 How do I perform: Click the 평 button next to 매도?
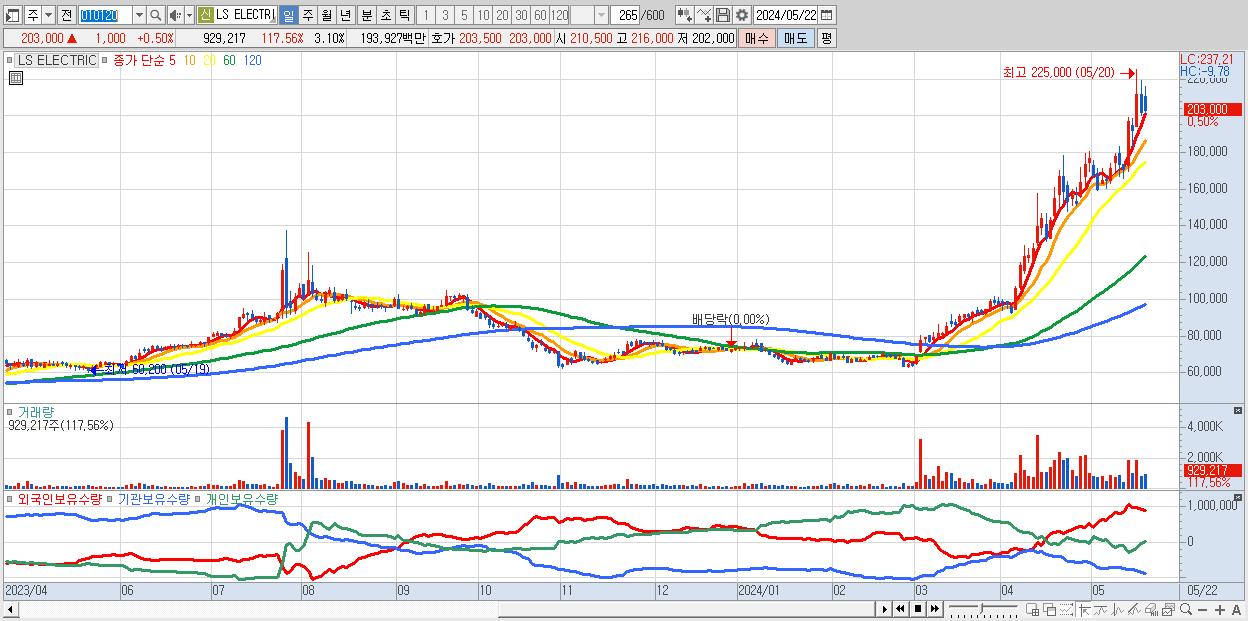click(826, 38)
